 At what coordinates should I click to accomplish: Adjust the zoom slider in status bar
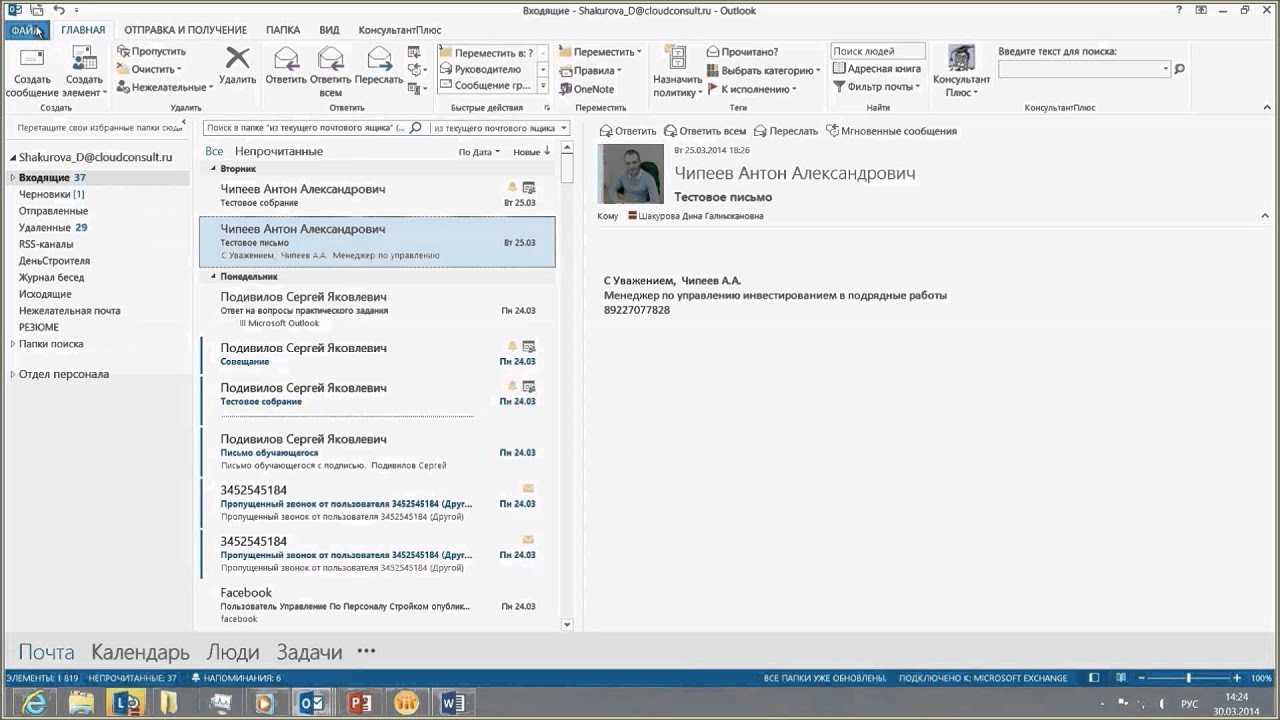(1188, 678)
